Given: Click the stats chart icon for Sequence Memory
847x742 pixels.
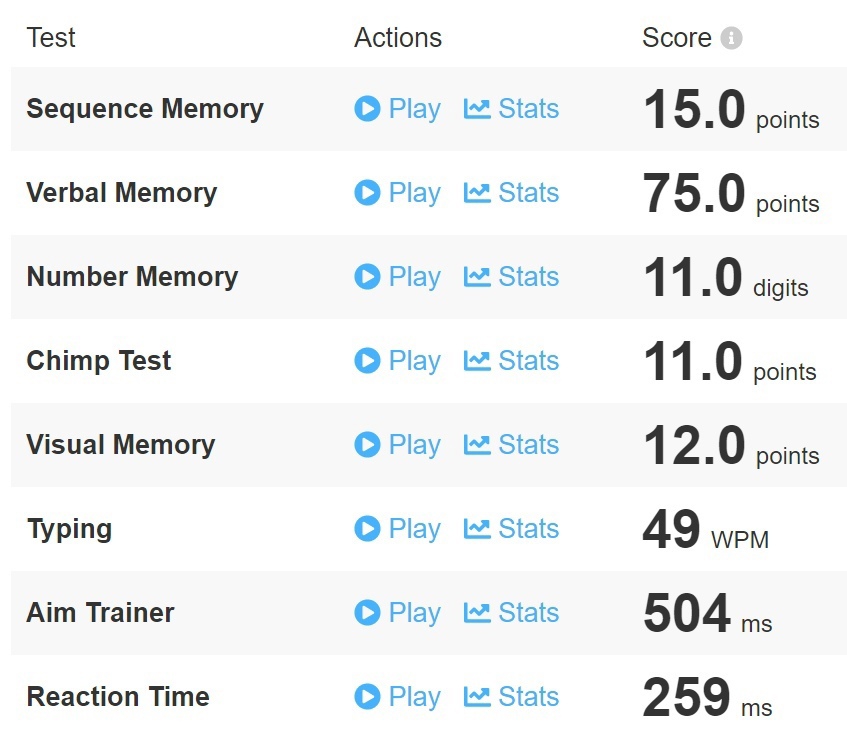Looking at the screenshot, I should 477,109.
